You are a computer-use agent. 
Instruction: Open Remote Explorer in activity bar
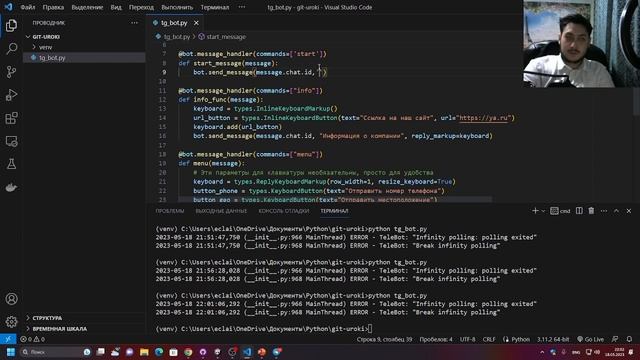(x=11, y=141)
